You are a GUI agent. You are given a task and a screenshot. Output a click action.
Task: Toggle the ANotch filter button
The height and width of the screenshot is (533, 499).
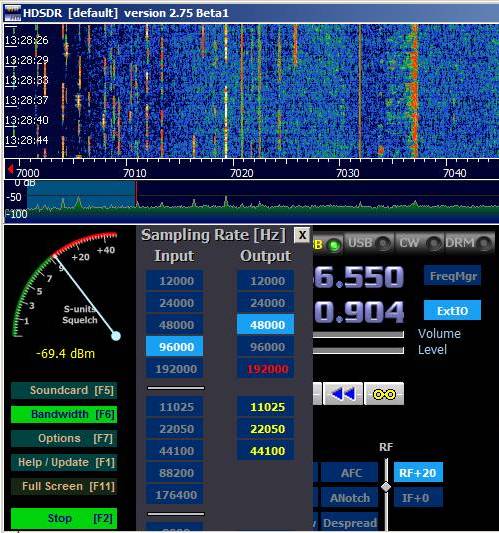[350, 498]
